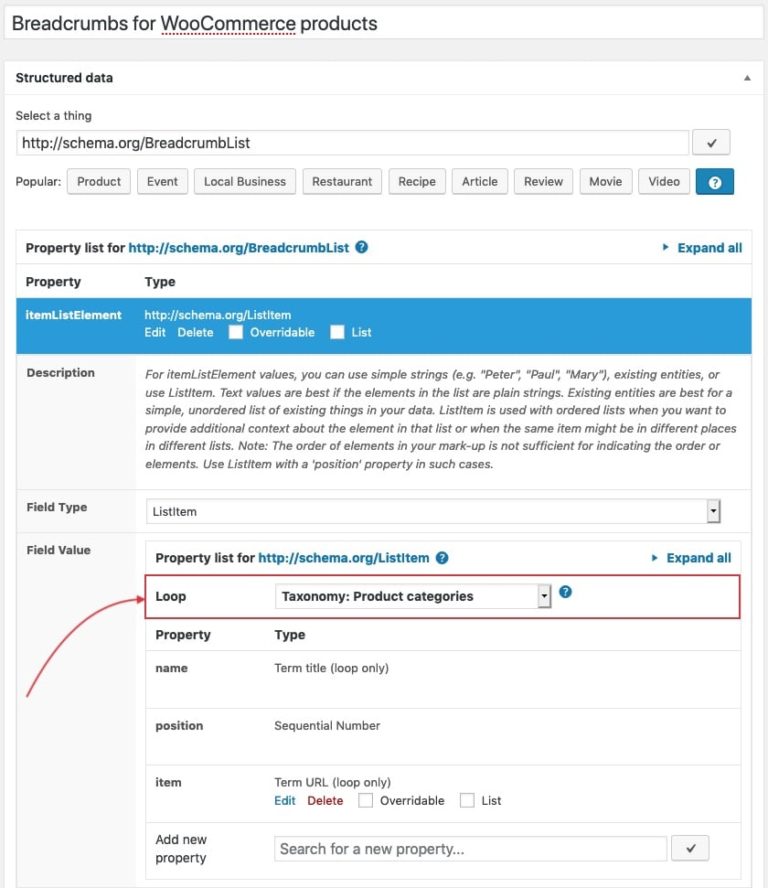Click the Structured data panel heading

pos(64,78)
